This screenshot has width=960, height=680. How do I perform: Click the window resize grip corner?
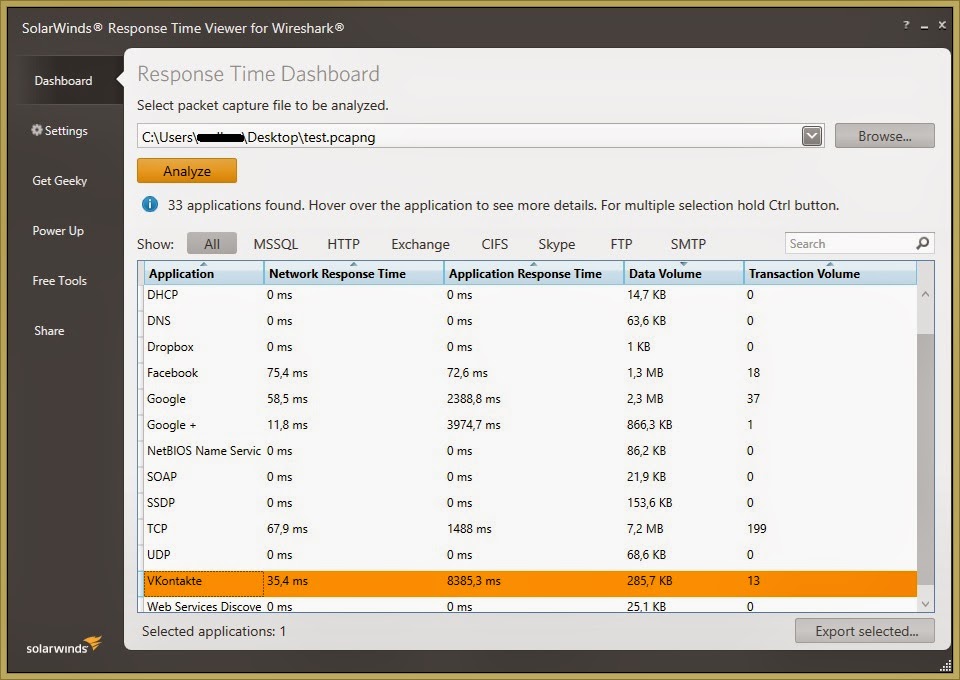945,666
